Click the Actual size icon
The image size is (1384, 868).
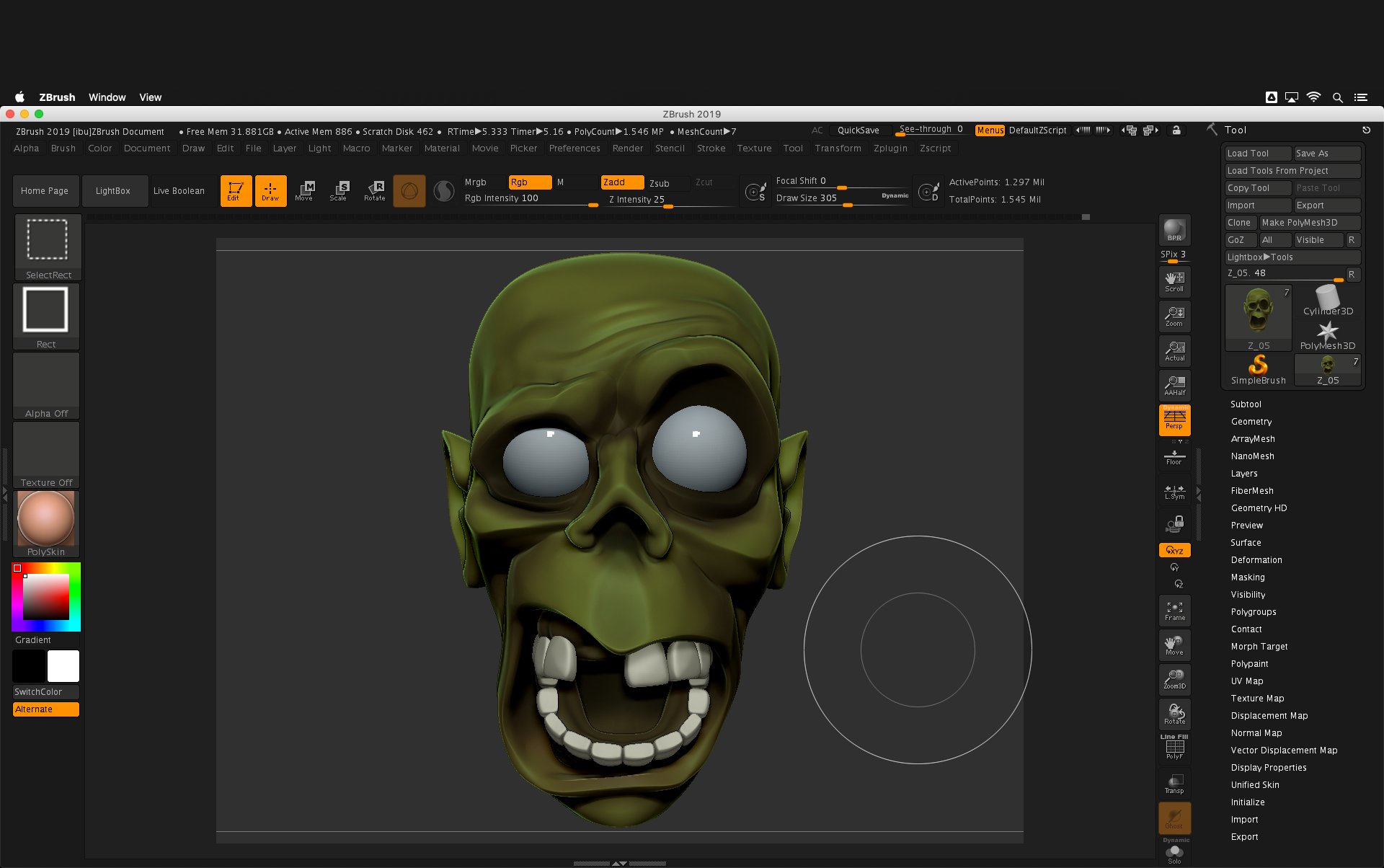point(1174,351)
